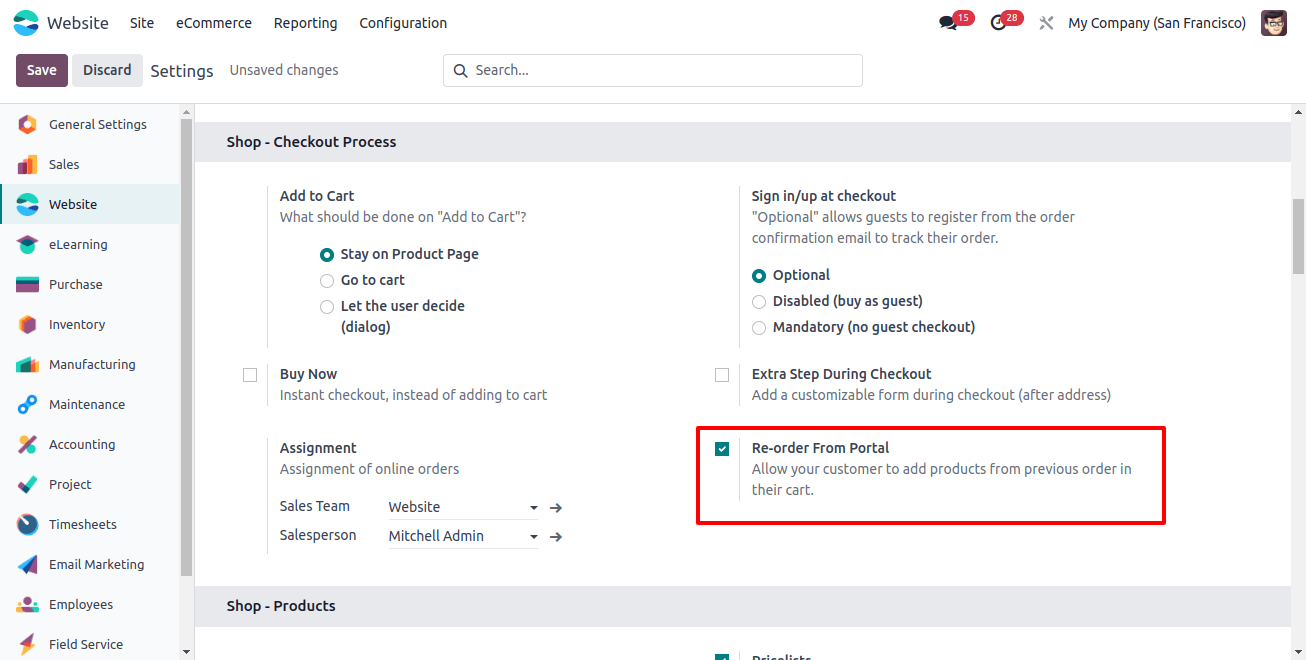Save the settings changes
This screenshot has height=660, width=1306.
[42, 70]
